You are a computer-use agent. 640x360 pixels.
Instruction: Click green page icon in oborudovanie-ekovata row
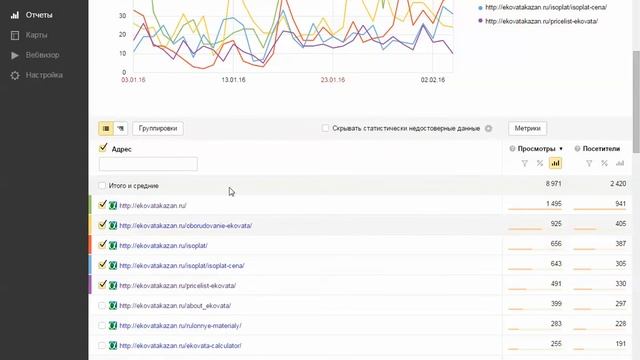point(113,226)
